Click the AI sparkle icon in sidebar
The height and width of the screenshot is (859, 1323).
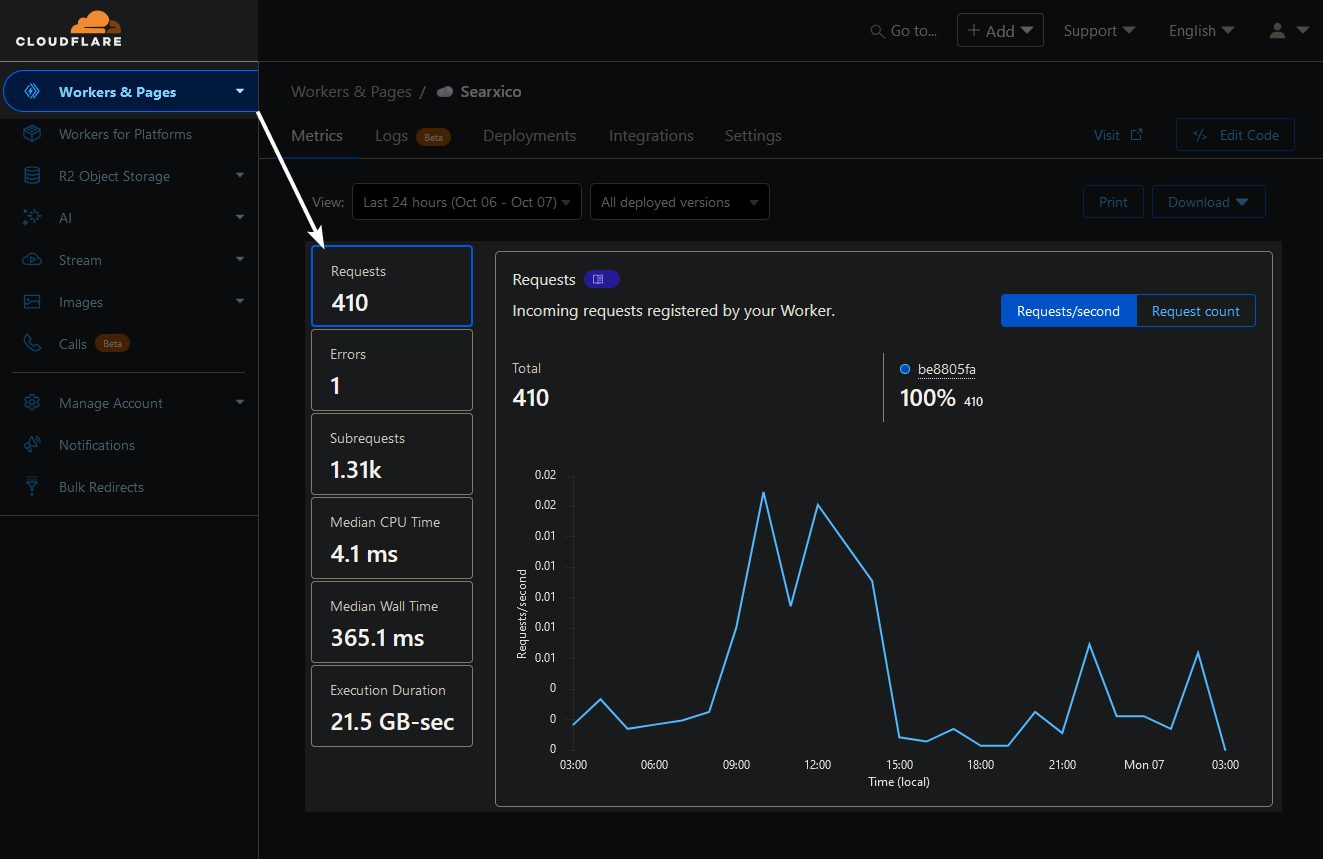click(32, 218)
